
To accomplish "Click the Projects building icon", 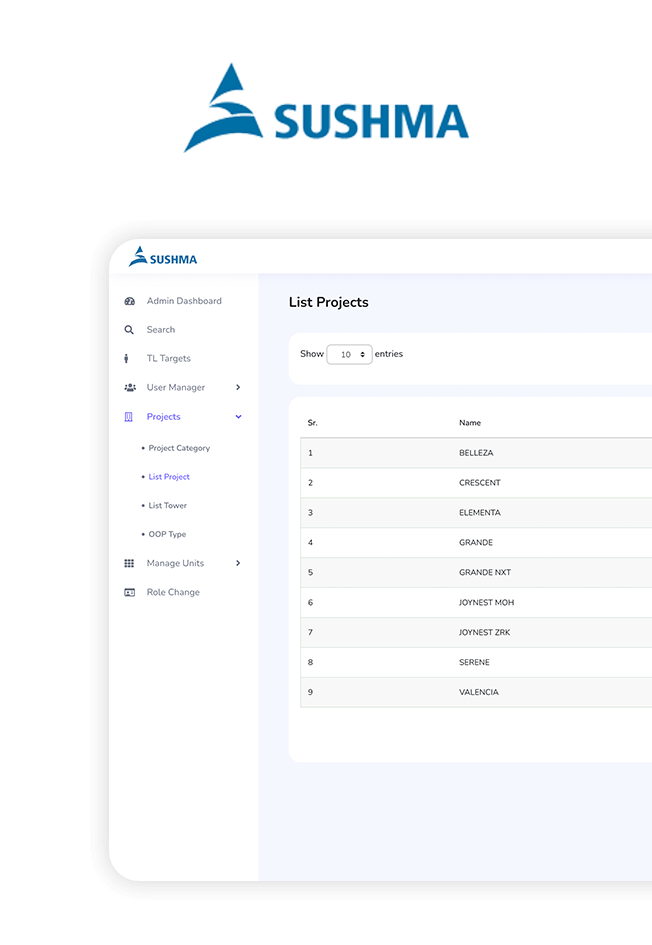I will pos(128,417).
